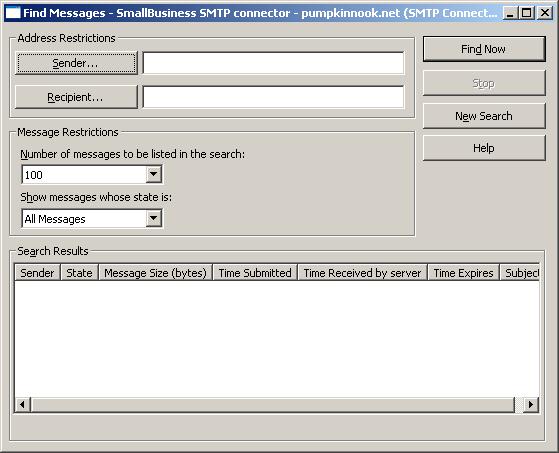Sort by Message Size (bytes) column
This screenshot has height=453, width=559.
click(x=155, y=273)
